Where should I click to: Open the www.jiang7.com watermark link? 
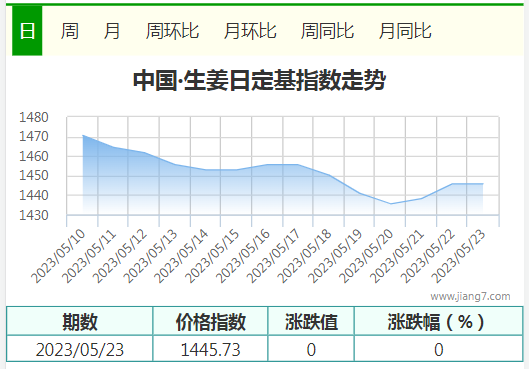[x=470, y=296]
